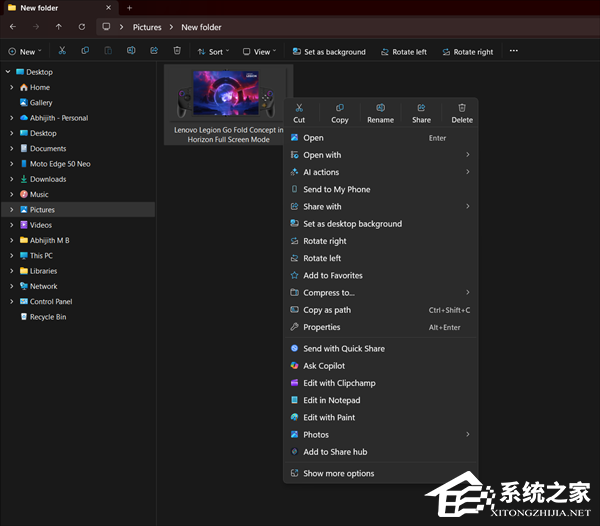Screen dimensions: 600x526
Task: Go forward with the forward arrow
Action: point(36,27)
